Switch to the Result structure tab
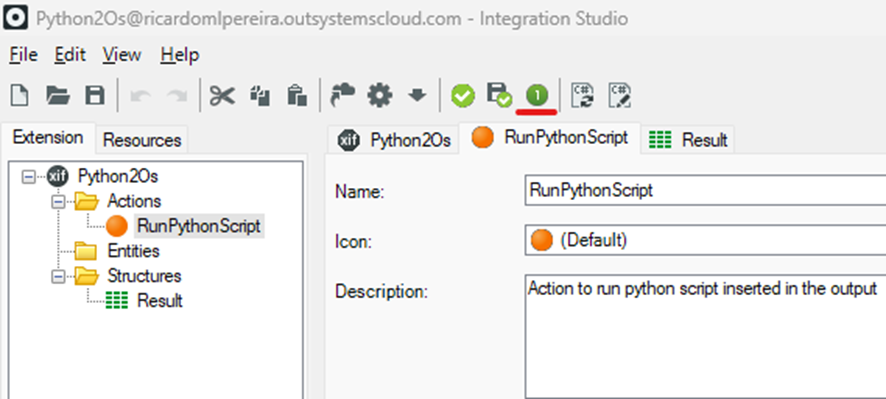The image size is (886, 399). click(687, 139)
